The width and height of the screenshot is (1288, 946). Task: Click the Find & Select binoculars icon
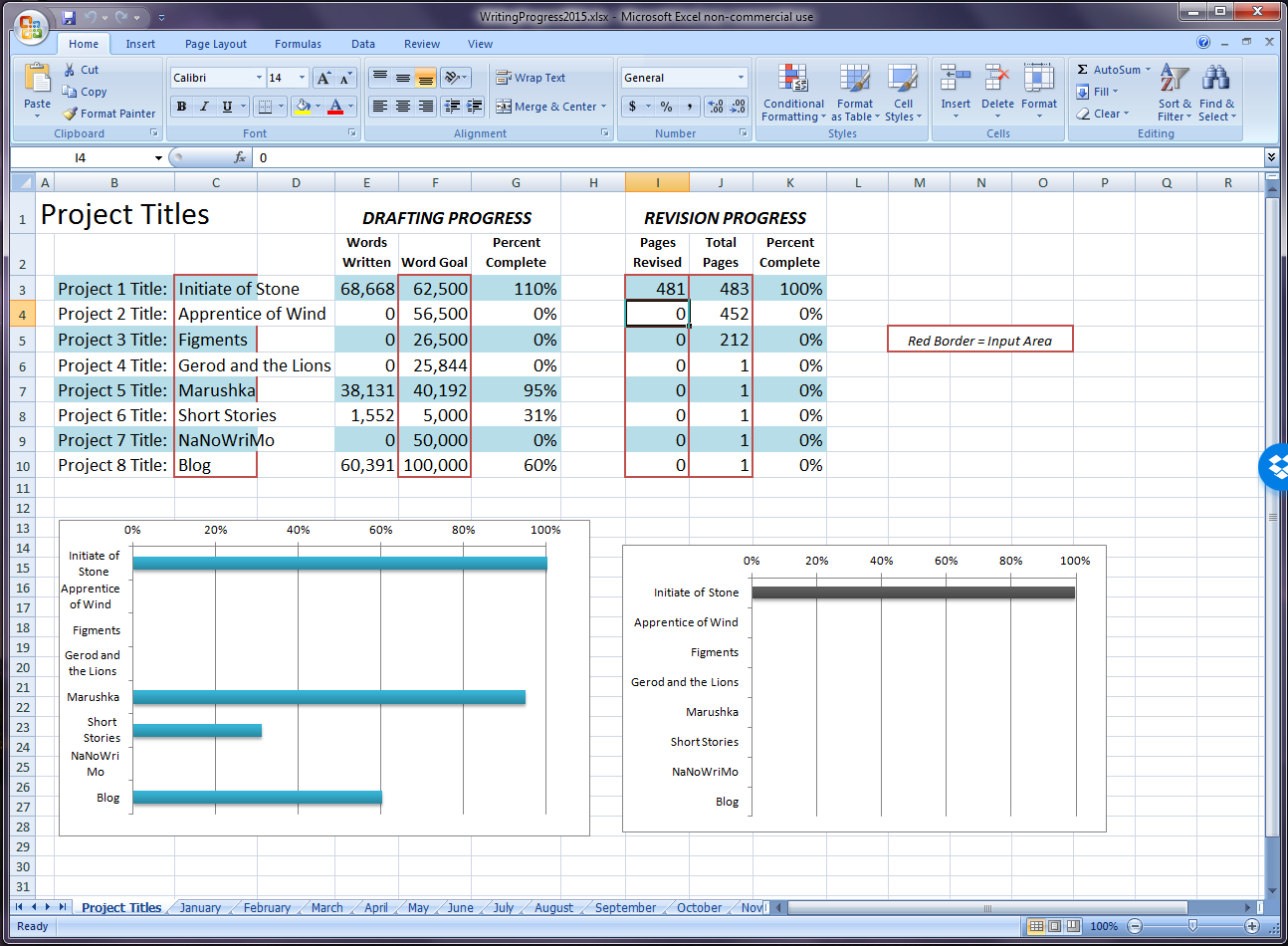click(1216, 80)
